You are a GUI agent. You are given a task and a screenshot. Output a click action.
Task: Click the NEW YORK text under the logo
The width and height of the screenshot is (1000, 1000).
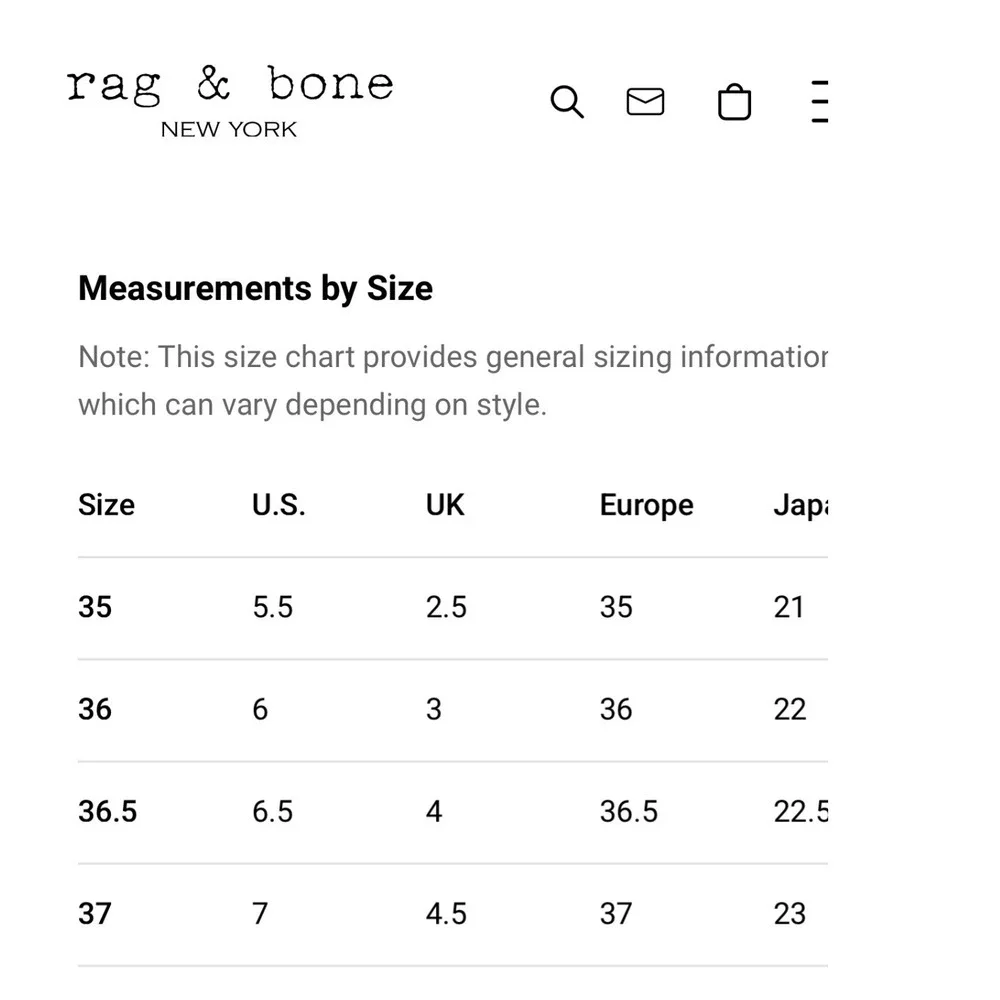point(229,129)
